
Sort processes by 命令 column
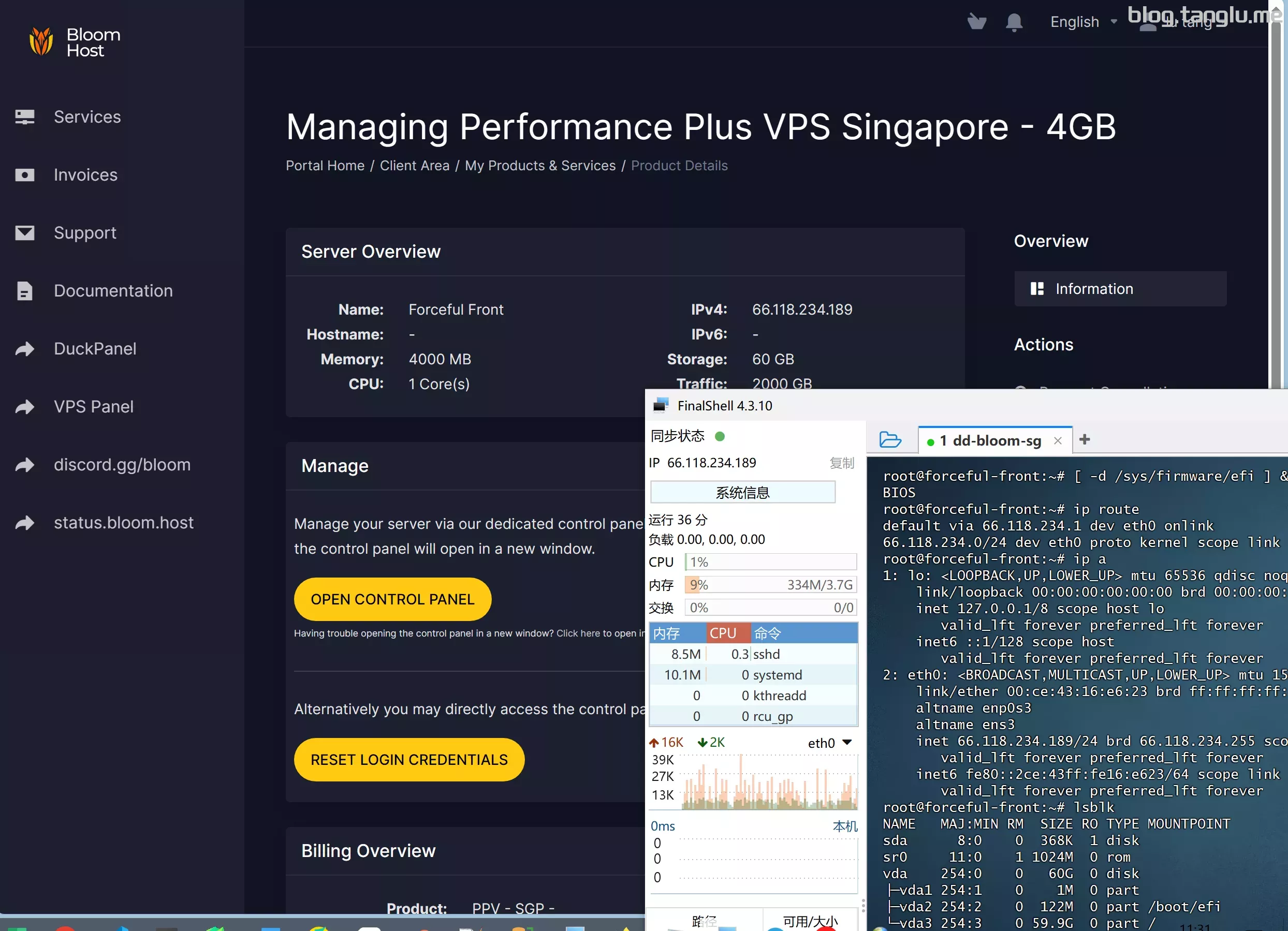pyautogui.click(x=804, y=633)
